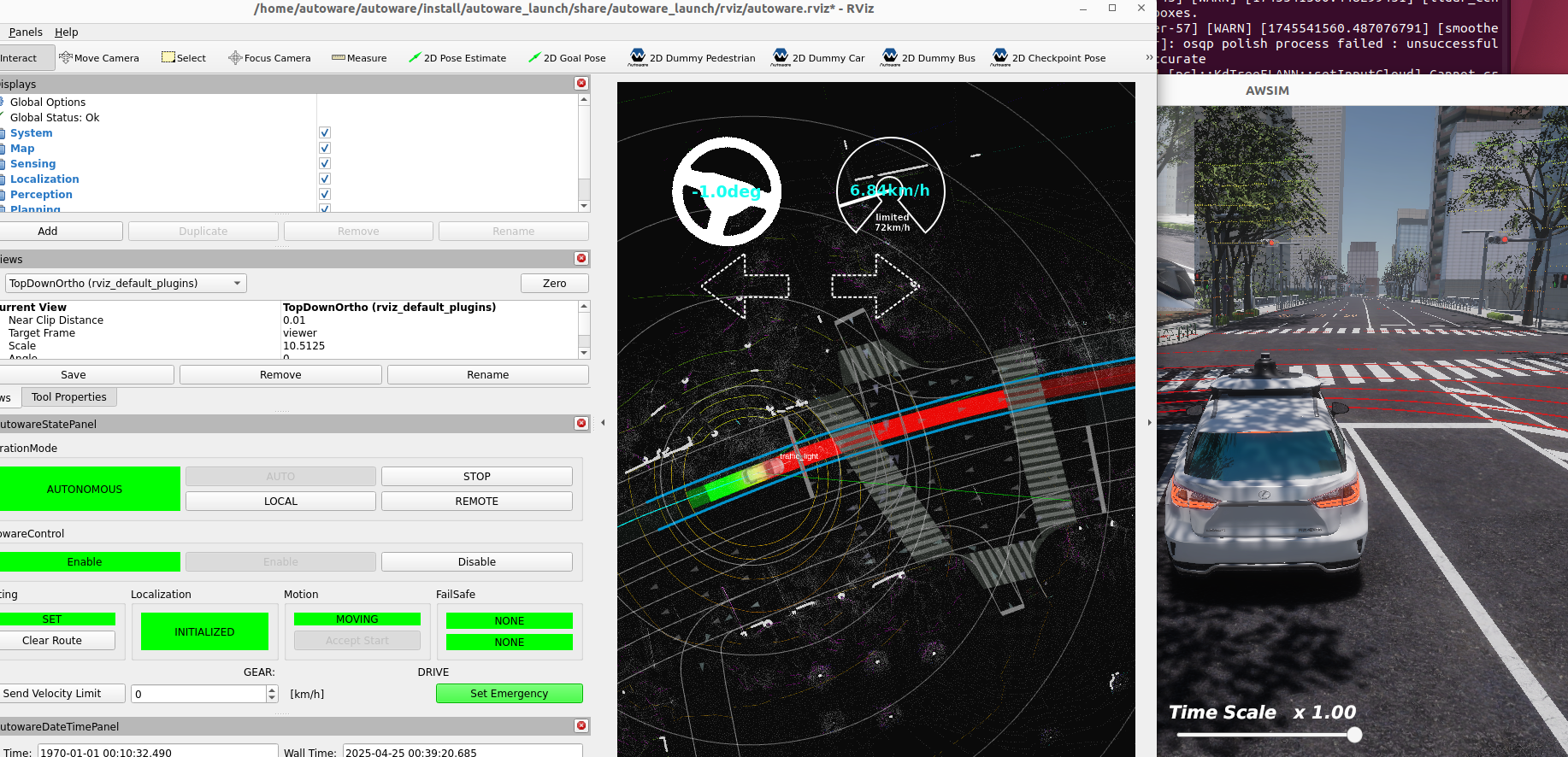This screenshot has width=1568, height=757.
Task: Click the steering wheel angle overlay
Action: tap(727, 191)
